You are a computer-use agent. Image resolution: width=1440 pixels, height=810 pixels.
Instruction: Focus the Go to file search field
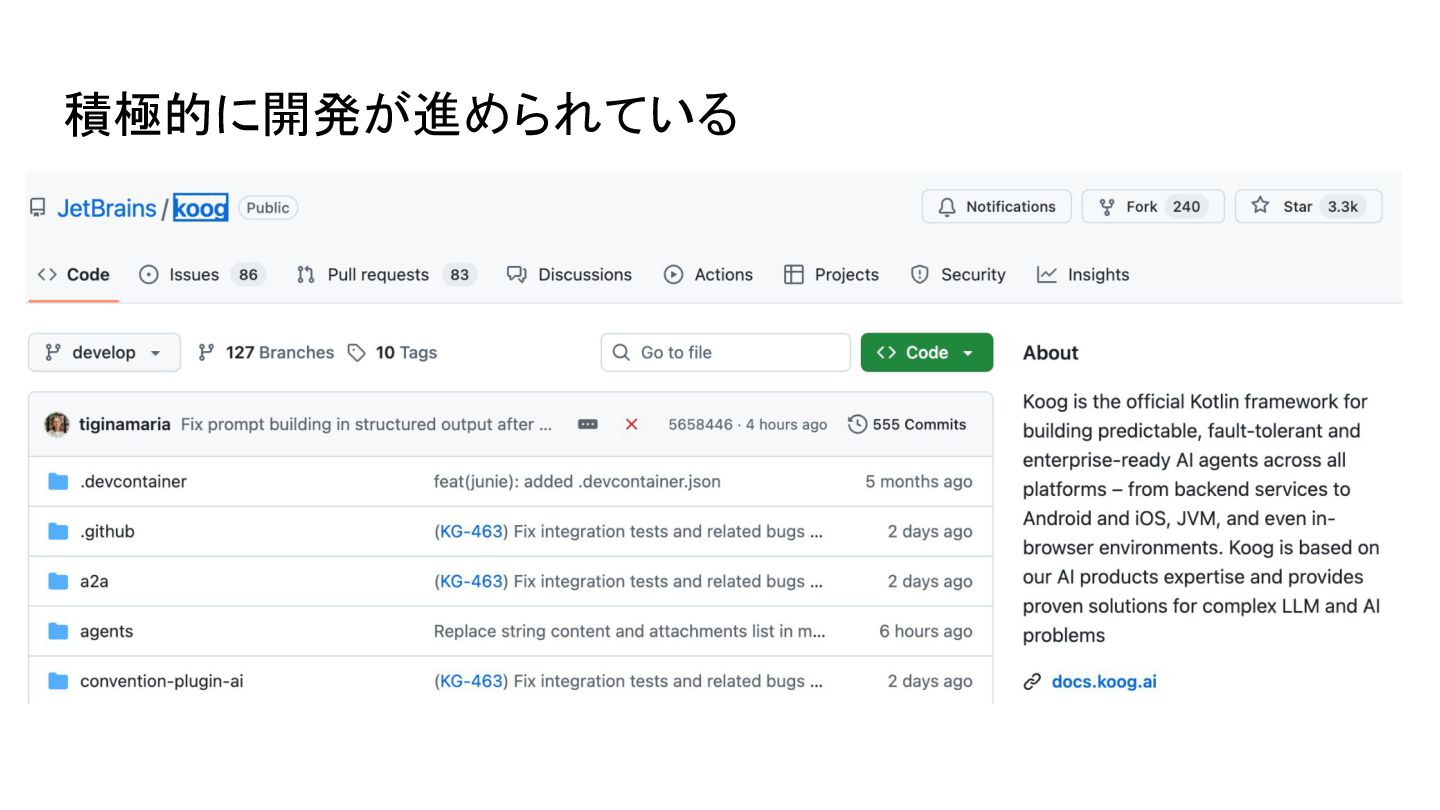click(725, 352)
